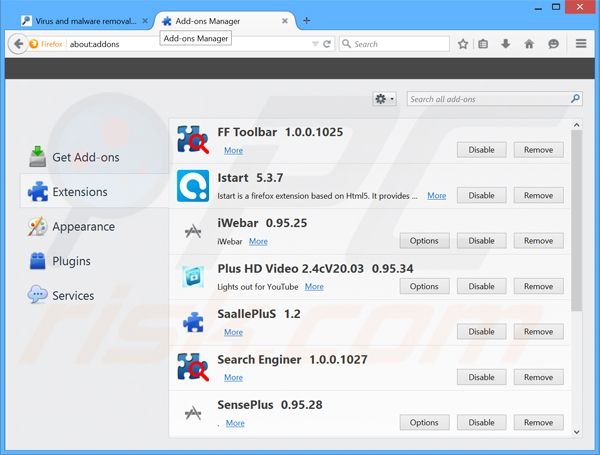The height and width of the screenshot is (455, 600).
Task: Open Options for iWebar
Action: point(424,241)
